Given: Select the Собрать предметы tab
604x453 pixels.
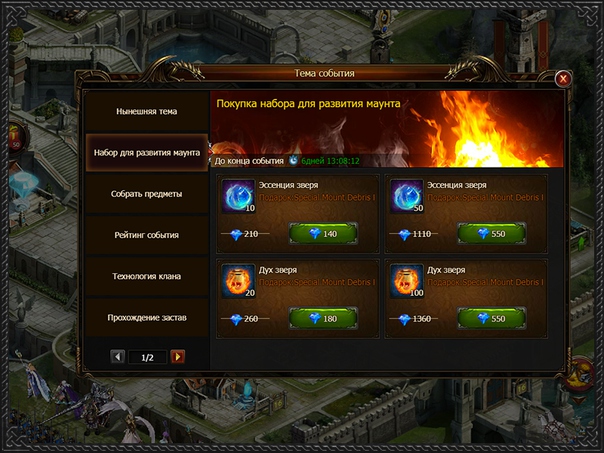Looking at the screenshot, I should (147, 194).
